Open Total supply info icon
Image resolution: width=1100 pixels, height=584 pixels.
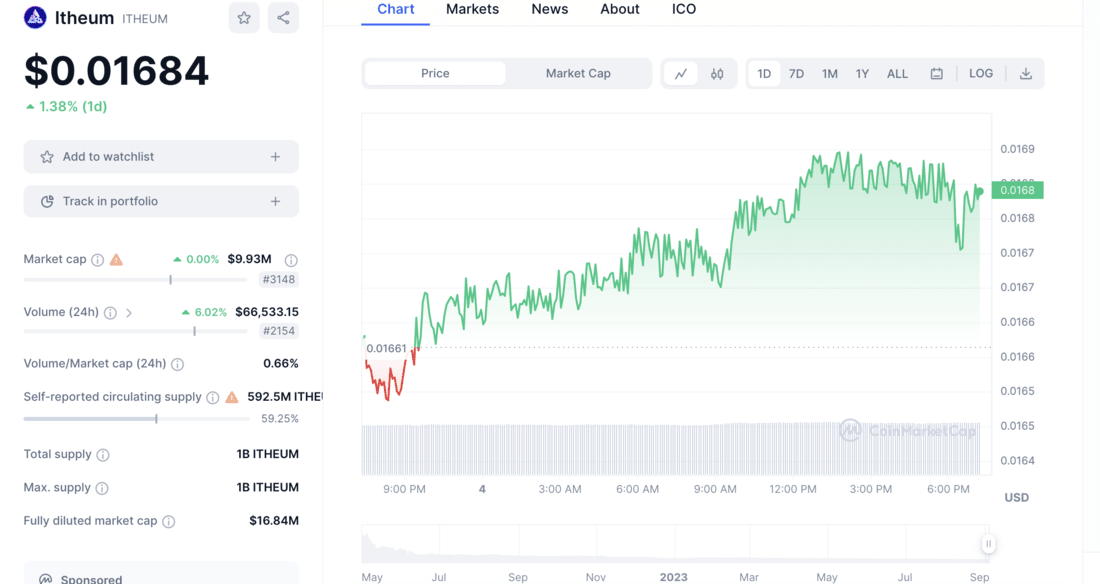[103, 455]
